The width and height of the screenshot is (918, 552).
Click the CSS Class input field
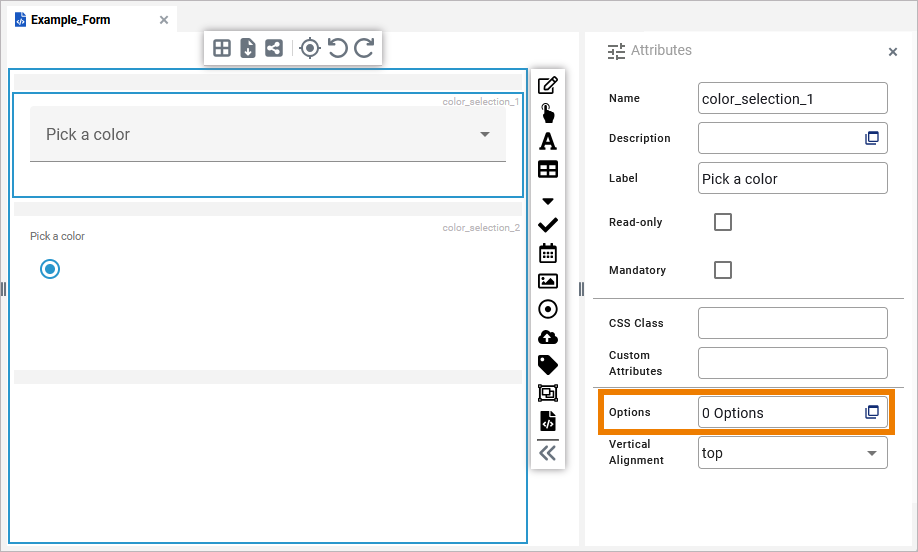tap(792, 323)
